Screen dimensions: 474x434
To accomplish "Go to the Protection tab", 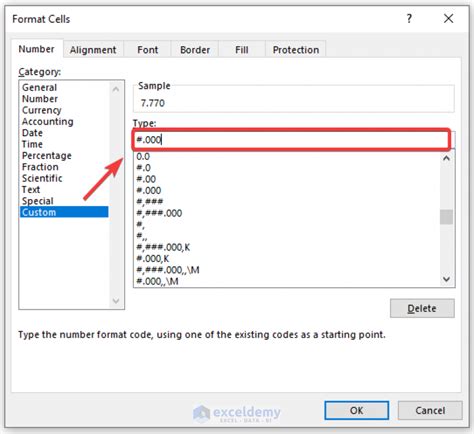I will click(x=296, y=50).
